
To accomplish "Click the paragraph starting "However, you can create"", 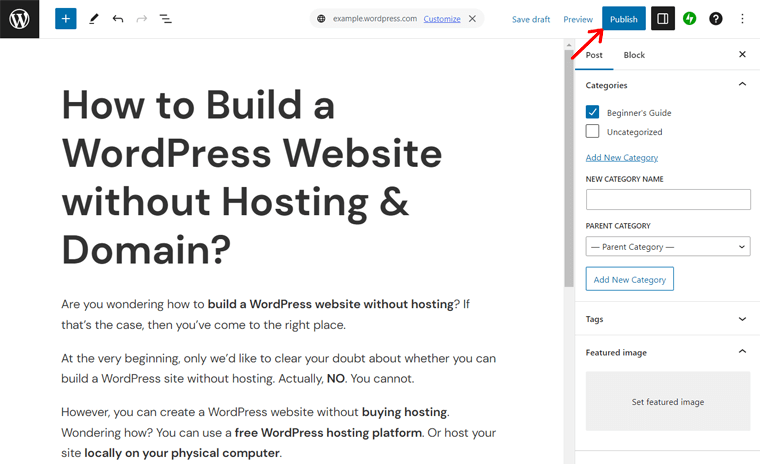I will tap(279, 432).
